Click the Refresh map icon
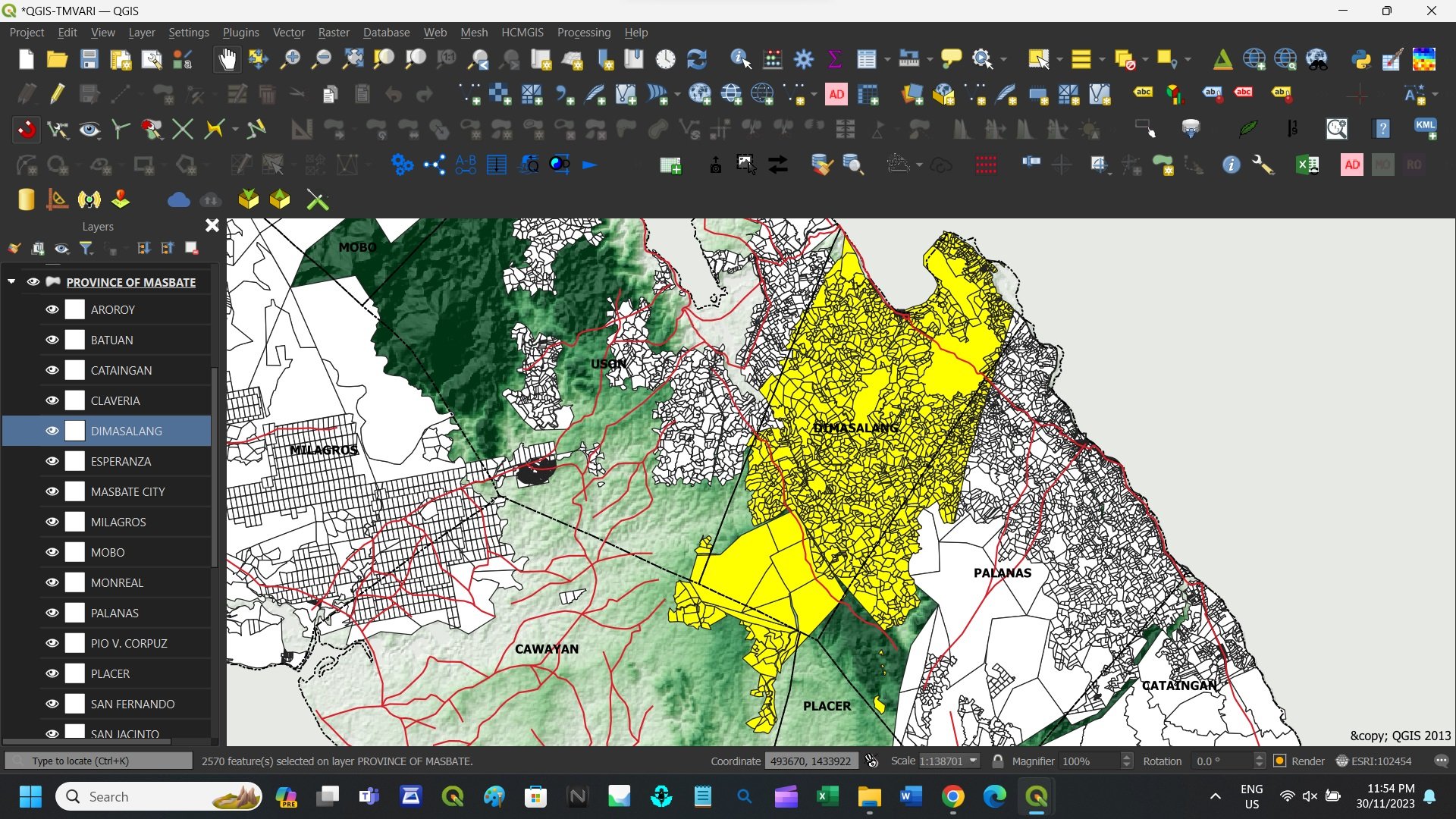The height and width of the screenshot is (819, 1456). point(696,59)
